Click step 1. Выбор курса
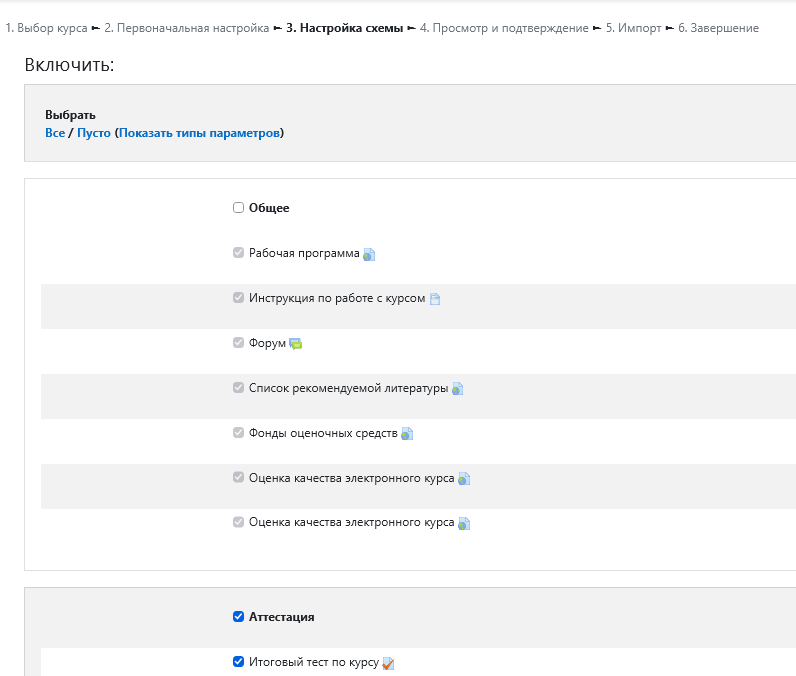Image resolution: width=796 pixels, height=676 pixels. [46, 28]
